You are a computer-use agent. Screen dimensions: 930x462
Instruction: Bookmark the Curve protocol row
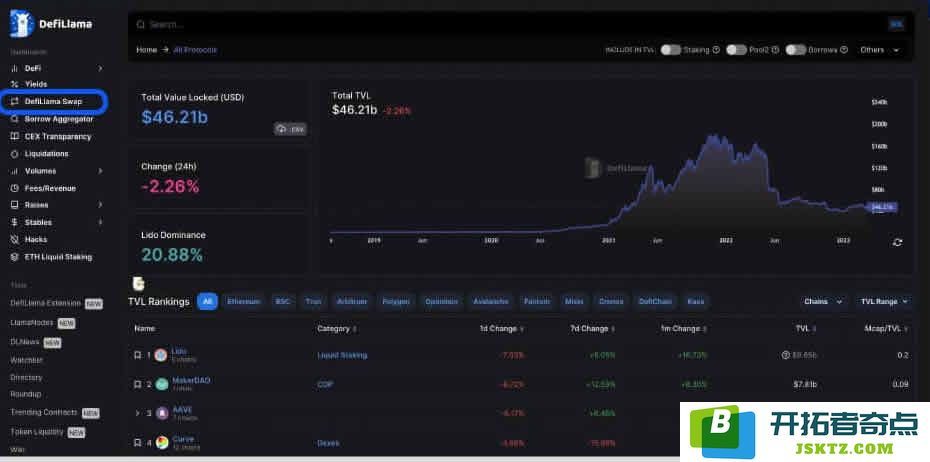[138, 442]
